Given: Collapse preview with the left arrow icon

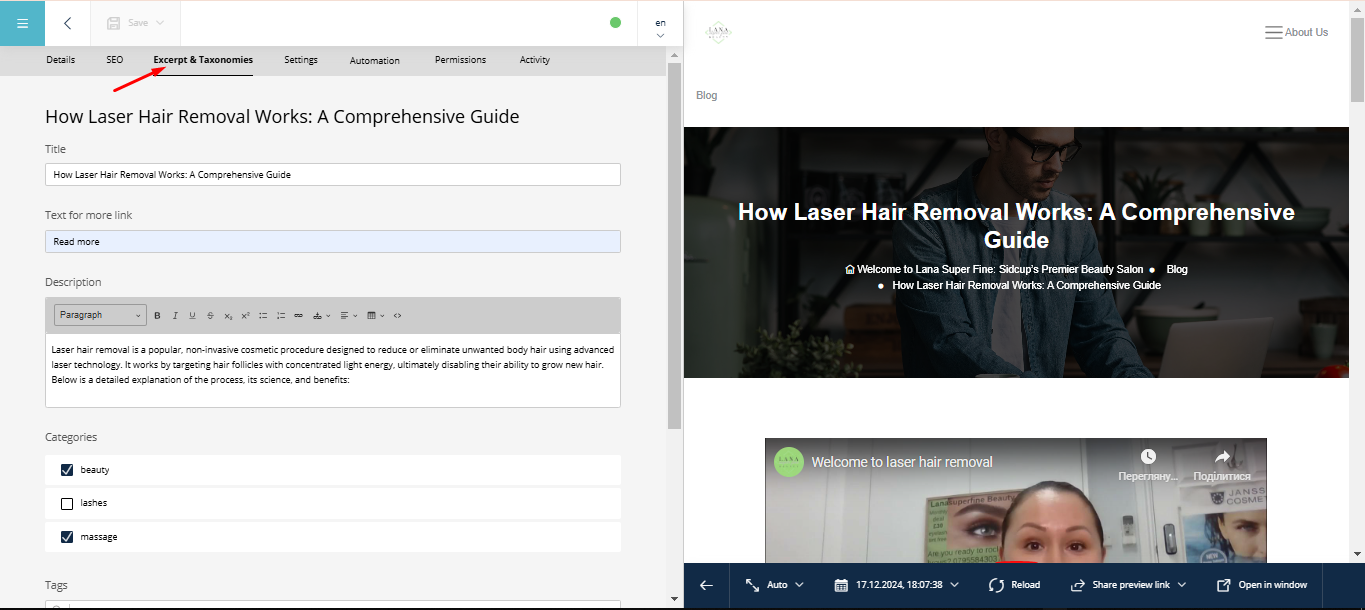Looking at the screenshot, I should 706,585.
